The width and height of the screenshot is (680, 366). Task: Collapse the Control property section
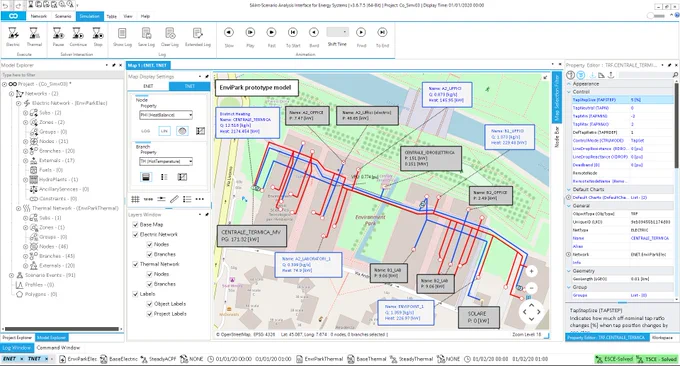point(569,92)
